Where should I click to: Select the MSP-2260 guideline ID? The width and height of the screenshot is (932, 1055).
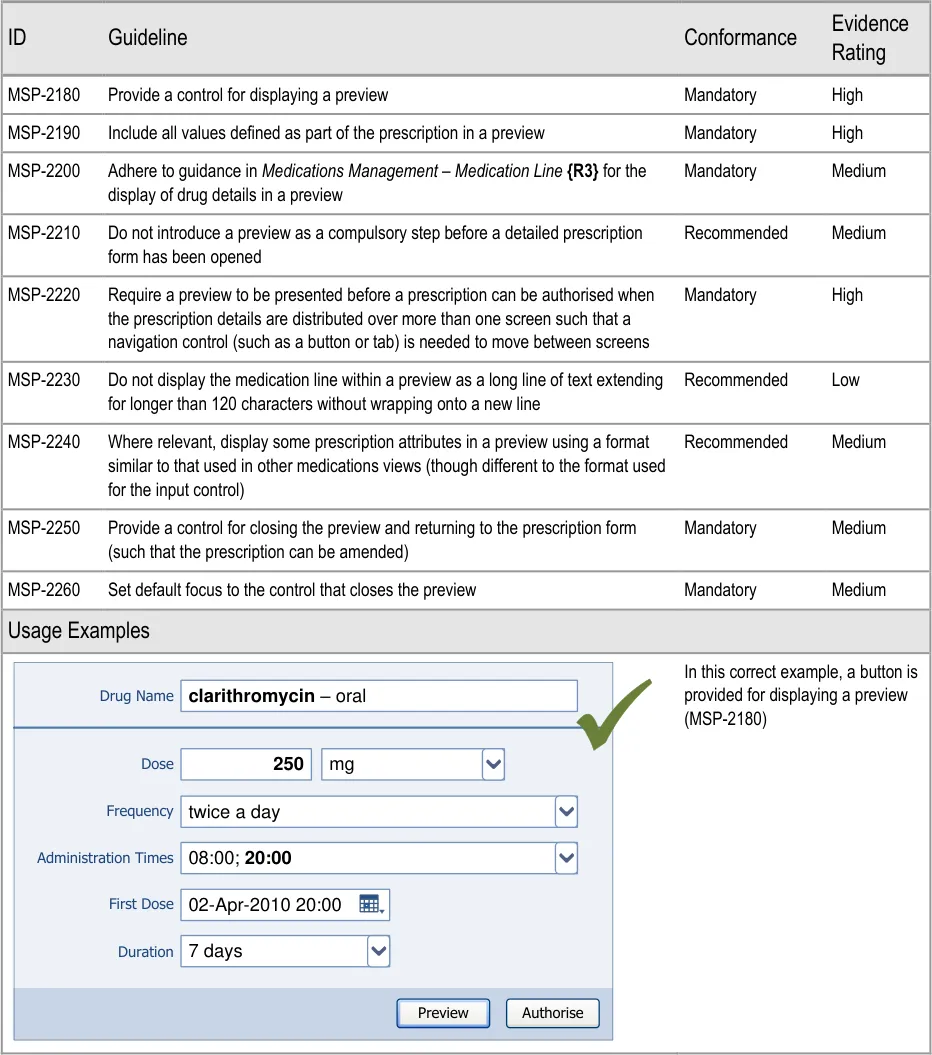pos(44,590)
